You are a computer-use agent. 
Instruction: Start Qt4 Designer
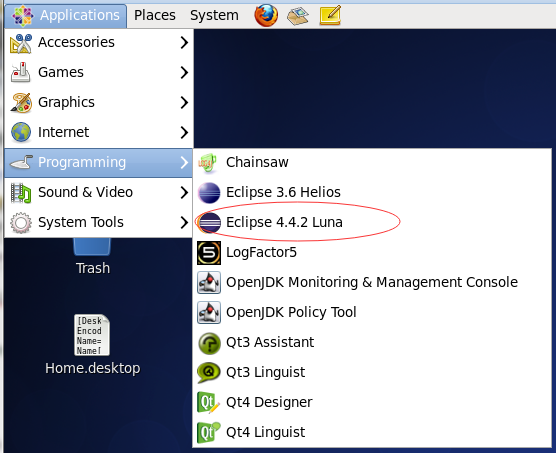tap(372, 402)
